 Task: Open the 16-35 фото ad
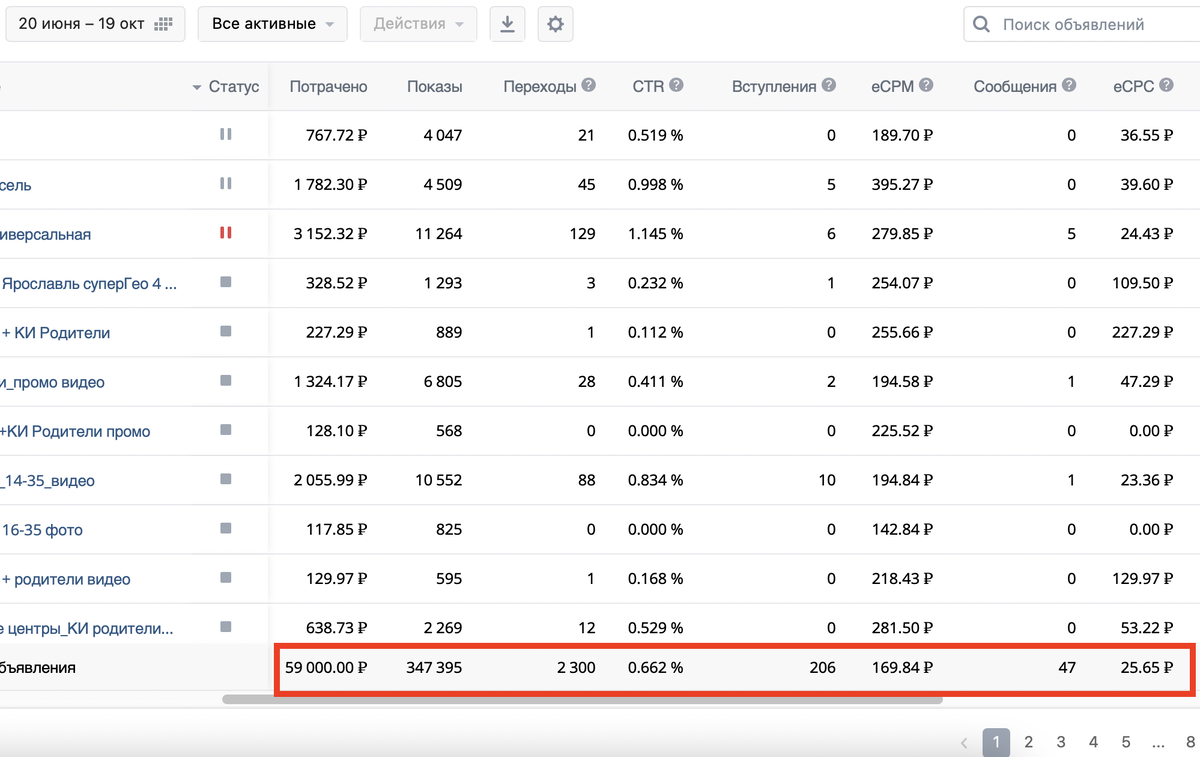click(x=42, y=530)
